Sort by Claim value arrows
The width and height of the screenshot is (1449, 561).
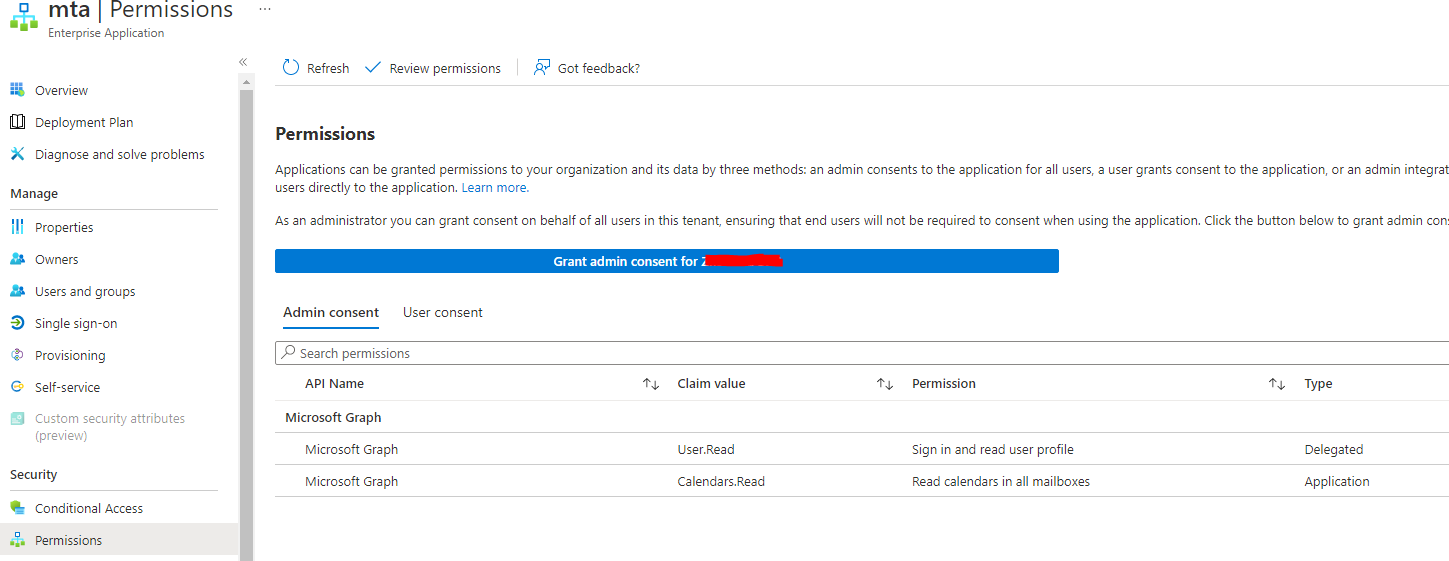pyautogui.click(x=885, y=384)
